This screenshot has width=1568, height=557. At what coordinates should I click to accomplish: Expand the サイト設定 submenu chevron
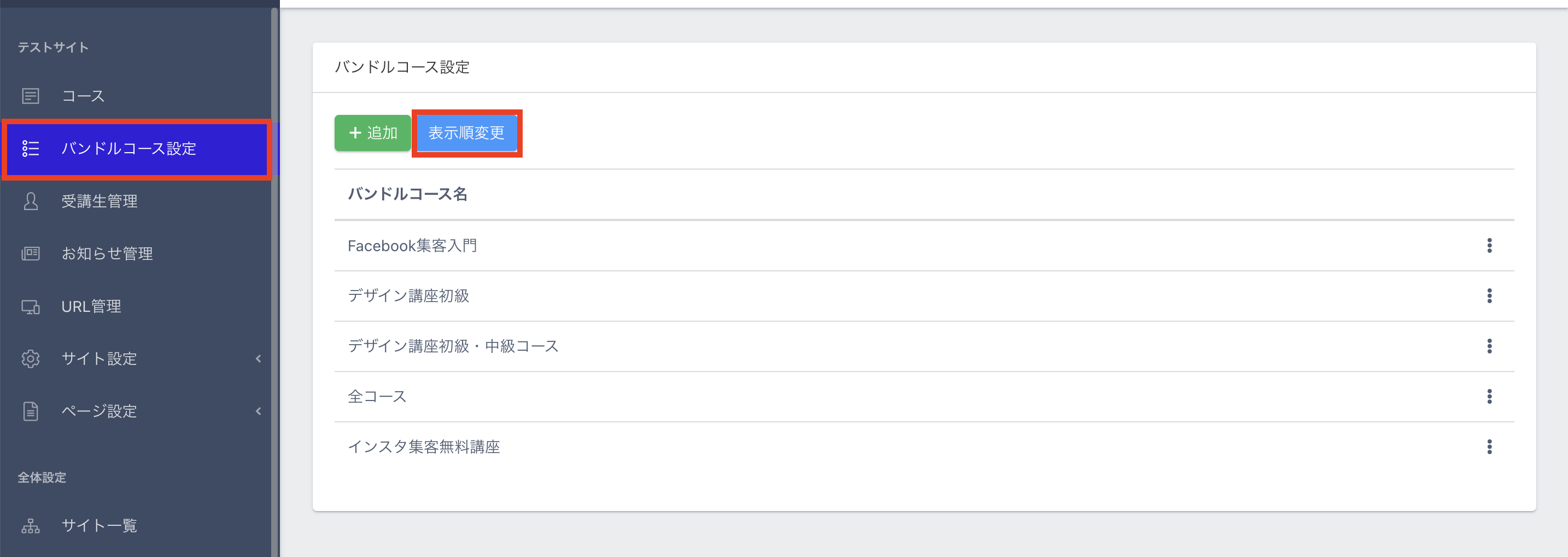coord(259,359)
